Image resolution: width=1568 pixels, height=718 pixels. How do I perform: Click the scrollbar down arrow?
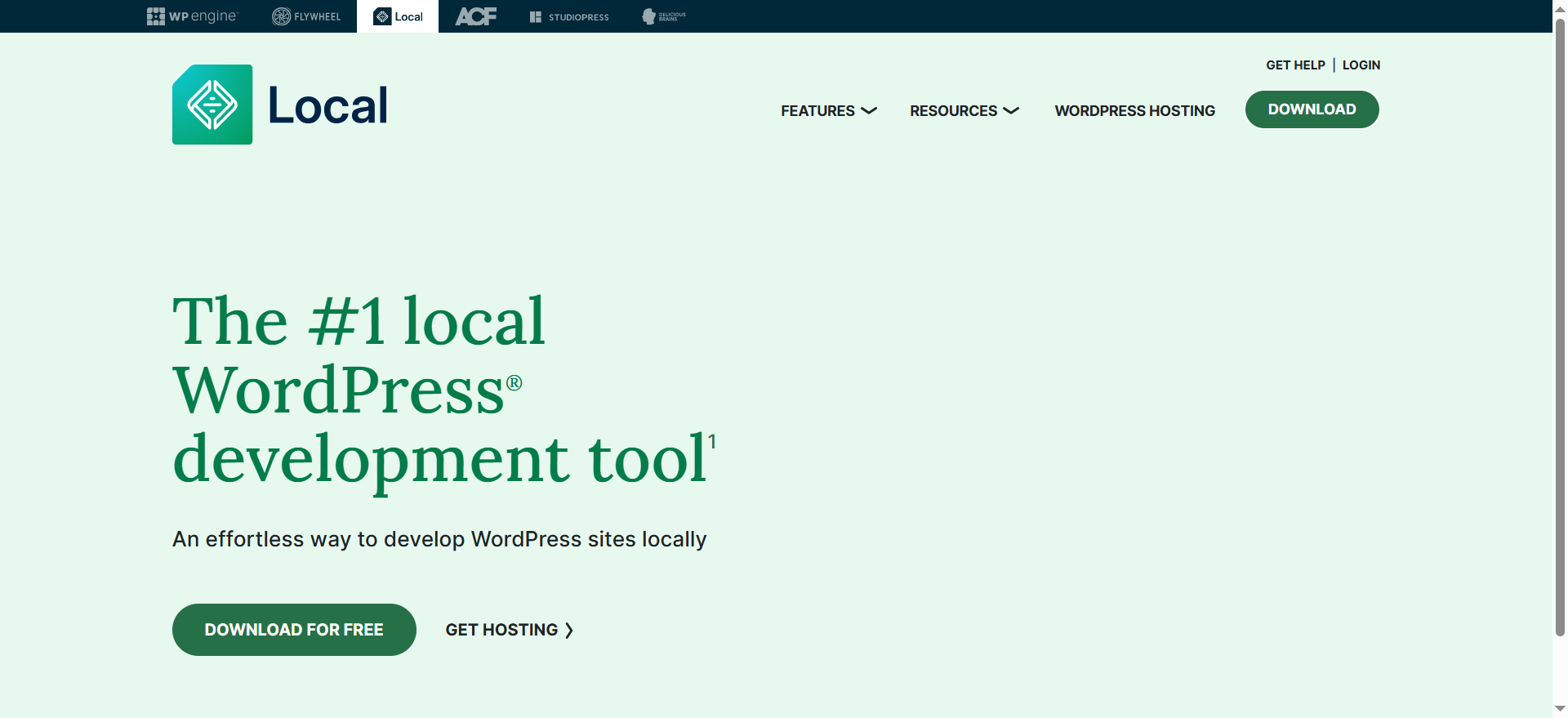[1560, 709]
